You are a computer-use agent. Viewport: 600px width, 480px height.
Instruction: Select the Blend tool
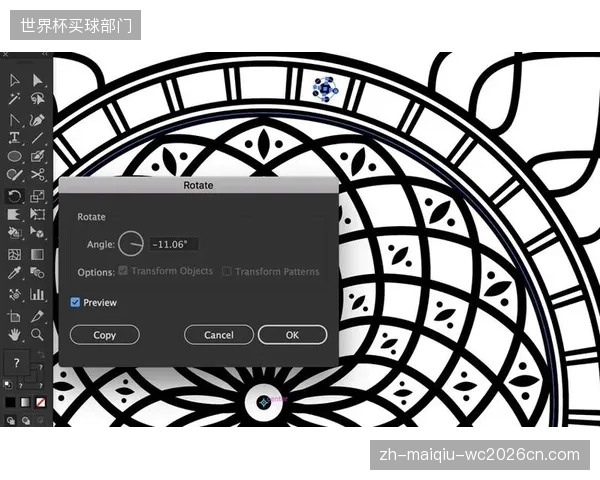pos(37,273)
